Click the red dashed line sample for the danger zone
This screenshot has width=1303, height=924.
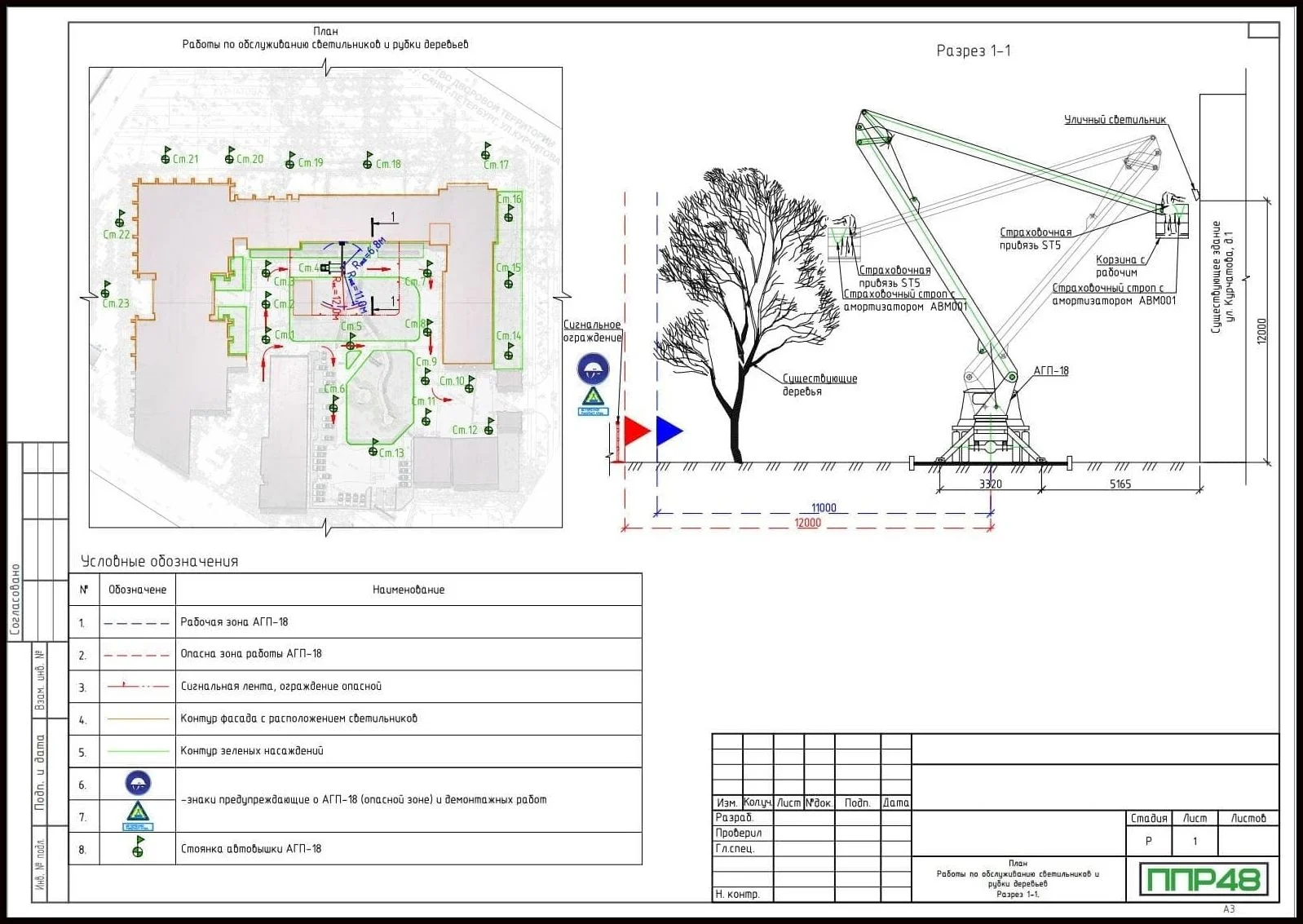[136, 654]
